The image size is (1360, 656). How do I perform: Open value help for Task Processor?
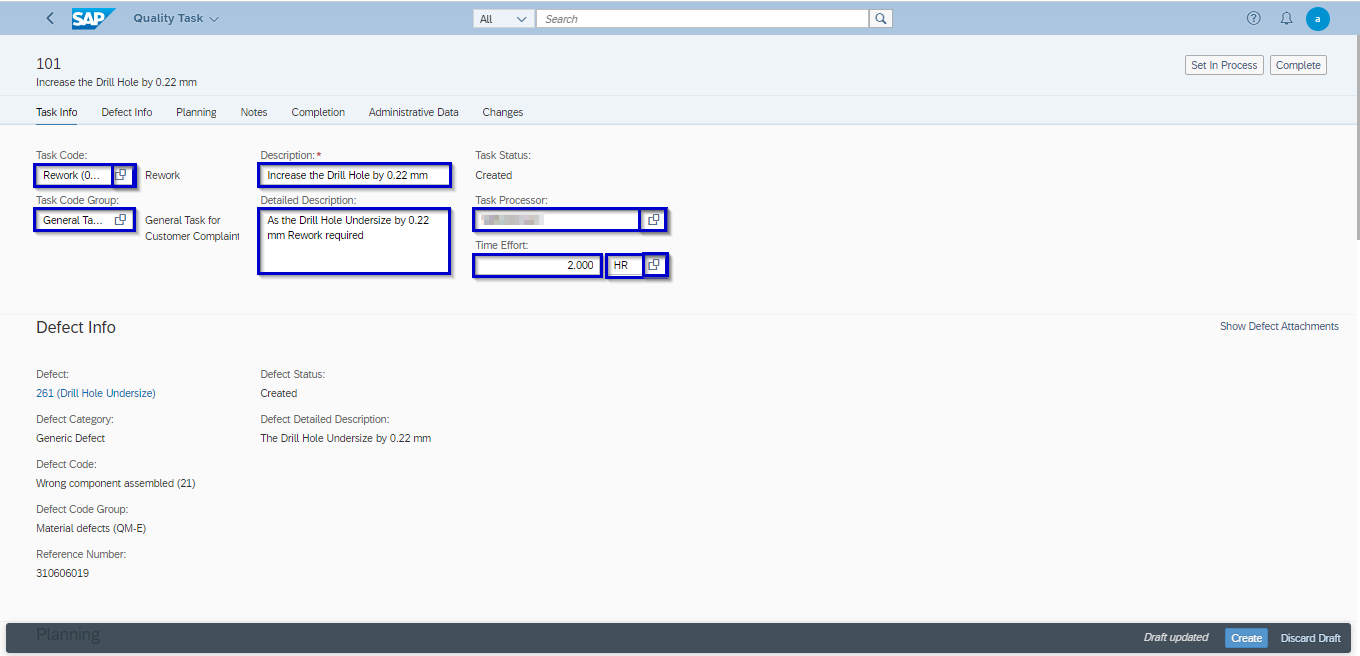click(653, 220)
